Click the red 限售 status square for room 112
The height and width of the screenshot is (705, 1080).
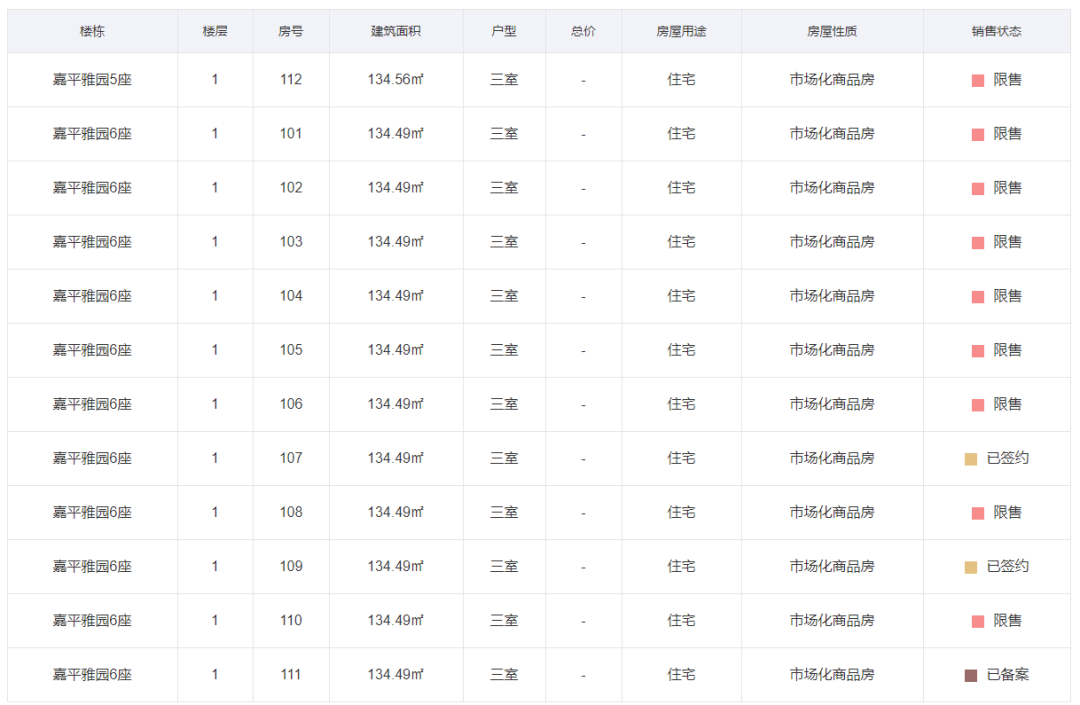pos(978,80)
